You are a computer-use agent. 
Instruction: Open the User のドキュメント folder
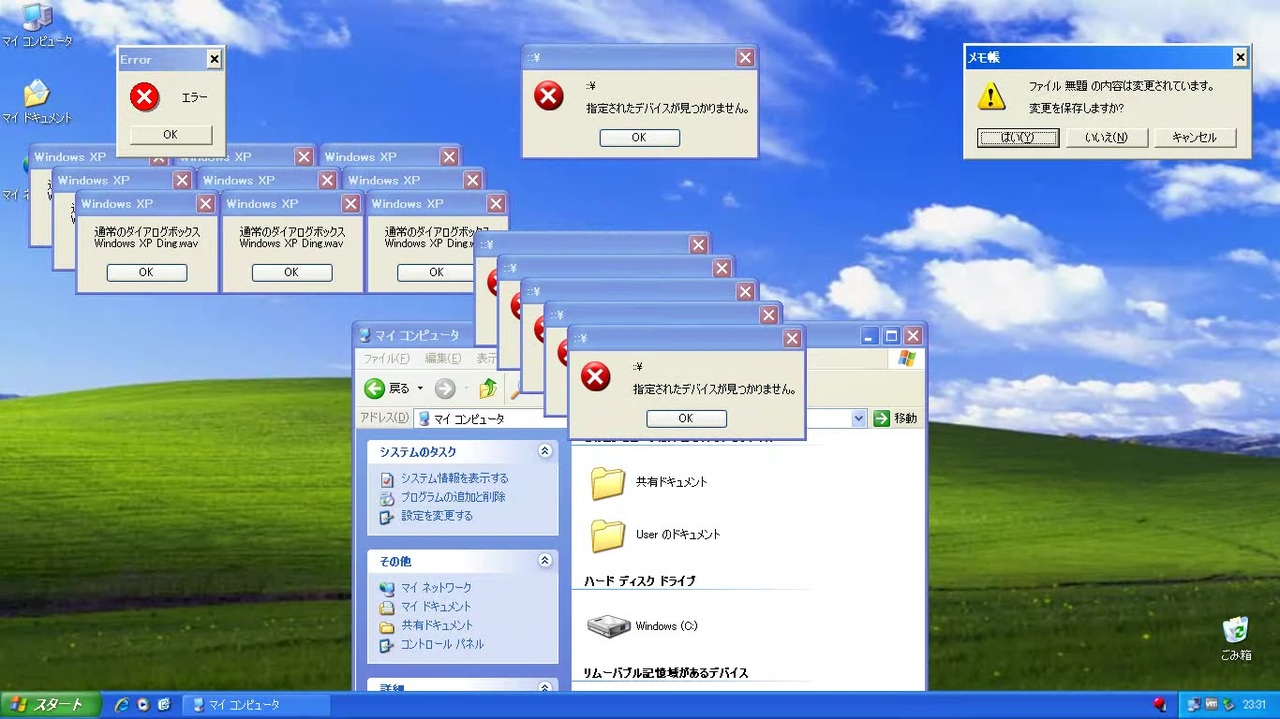(x=607, y=535)
